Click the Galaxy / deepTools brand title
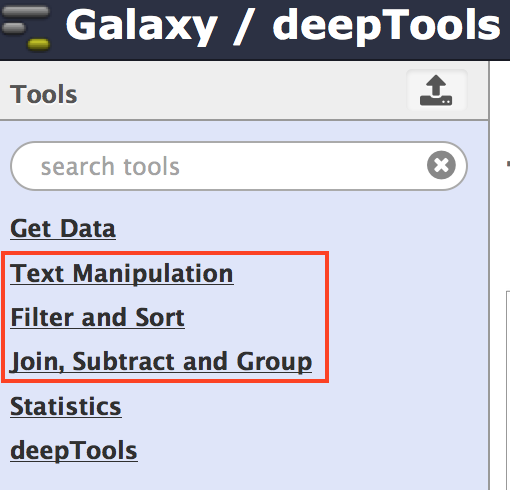The width and height of the screenshot is (510, 490). point(283,27)
